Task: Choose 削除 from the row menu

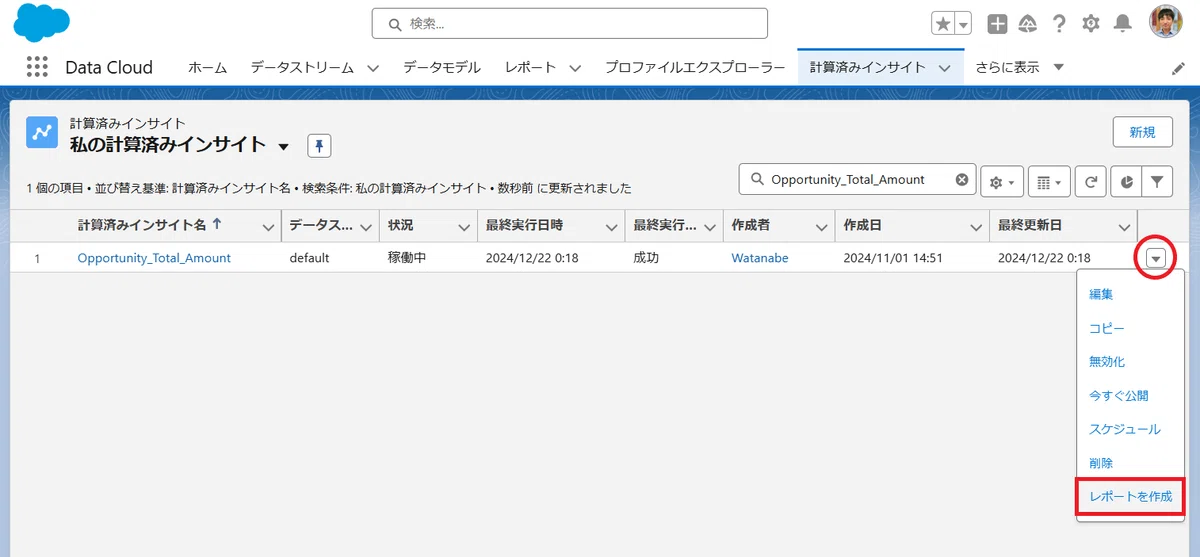Action: (x=1101, y=463)
